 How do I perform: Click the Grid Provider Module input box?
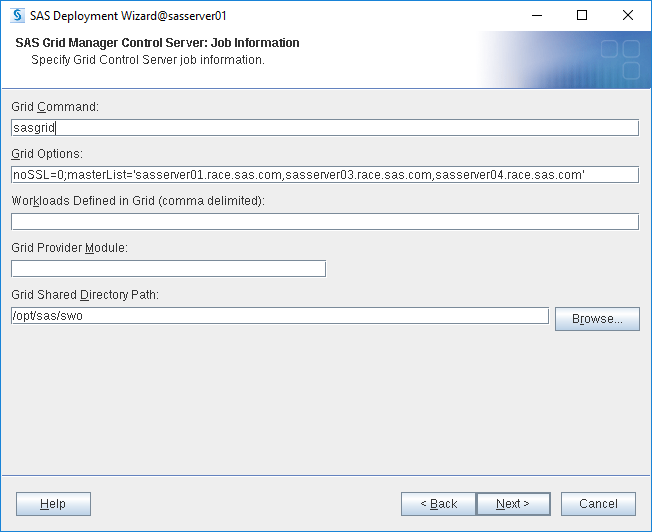coord(168,268)
